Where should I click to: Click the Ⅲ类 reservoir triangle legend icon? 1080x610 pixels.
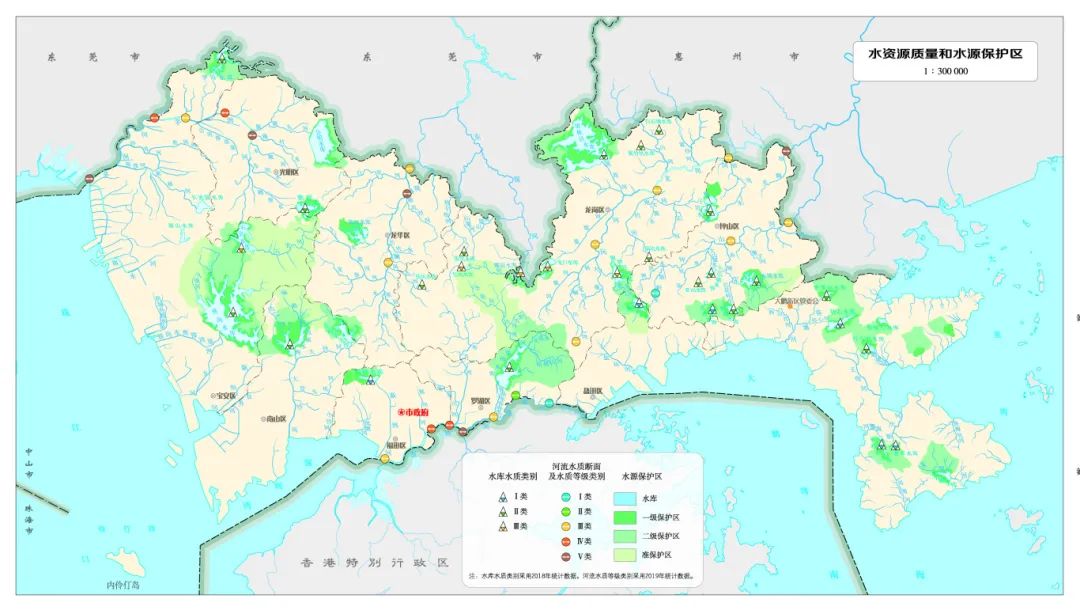tap(503, 527)
